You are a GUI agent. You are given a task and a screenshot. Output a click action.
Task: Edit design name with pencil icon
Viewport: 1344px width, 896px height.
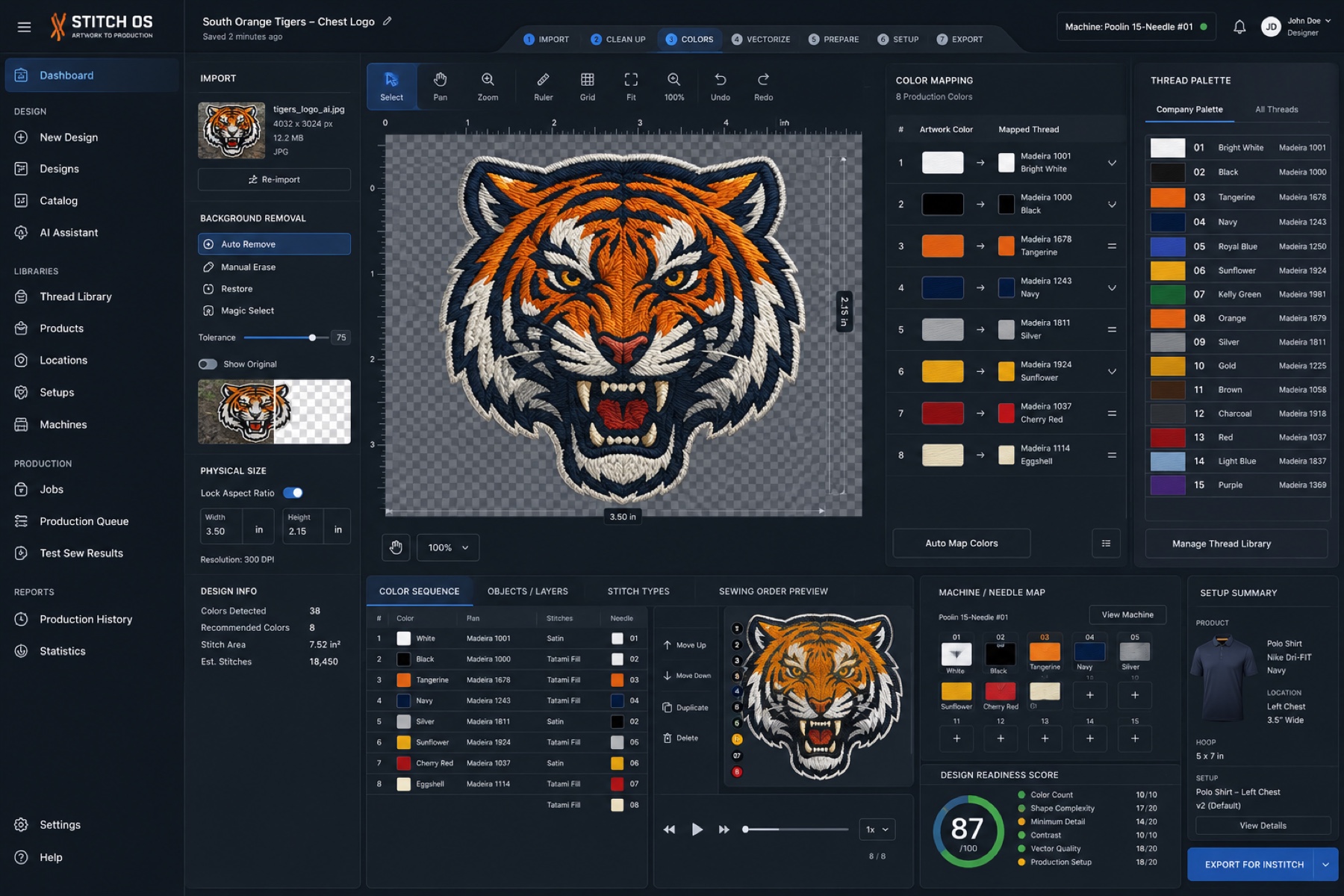click(x=387, y=21)
